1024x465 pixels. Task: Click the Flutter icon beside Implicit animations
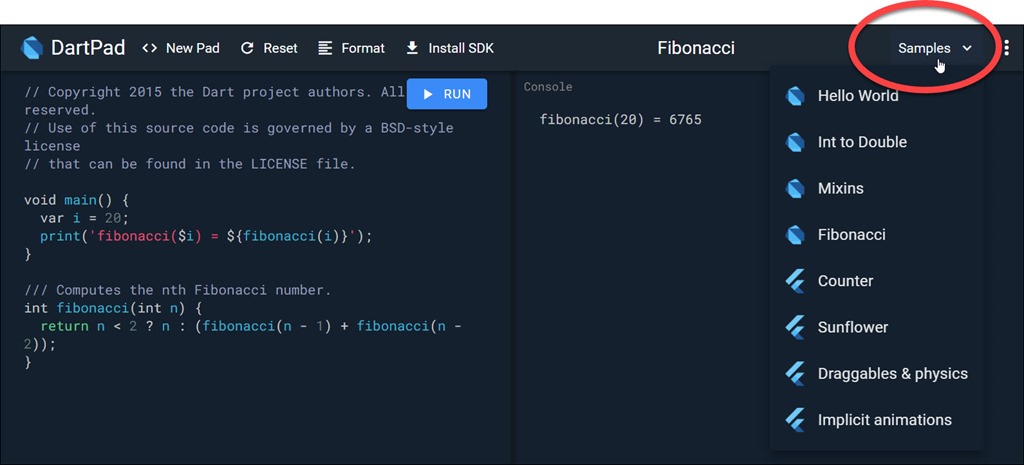[794, 421]
